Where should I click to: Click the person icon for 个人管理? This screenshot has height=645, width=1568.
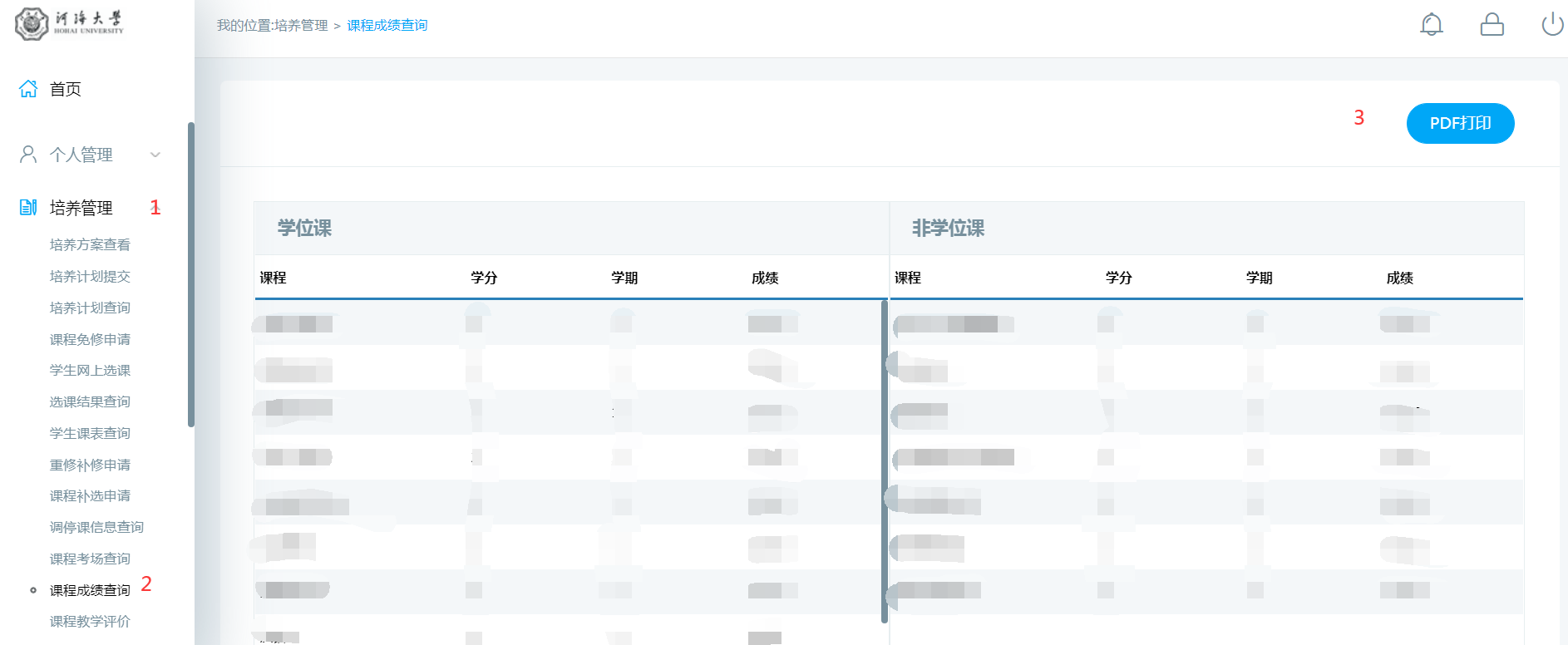coord(28,155)
